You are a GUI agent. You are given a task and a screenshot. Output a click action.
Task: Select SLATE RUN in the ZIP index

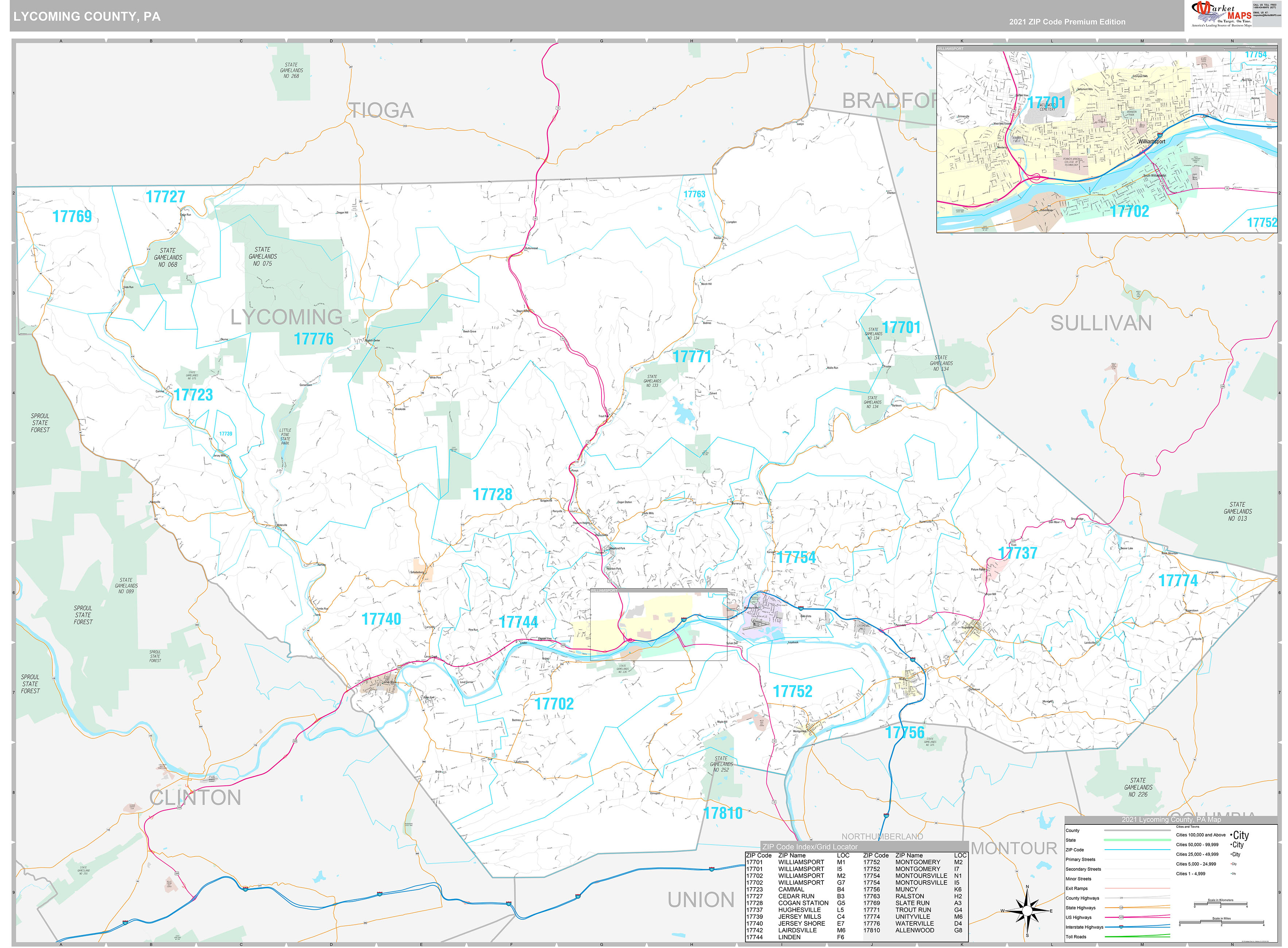tap(913, 903)
